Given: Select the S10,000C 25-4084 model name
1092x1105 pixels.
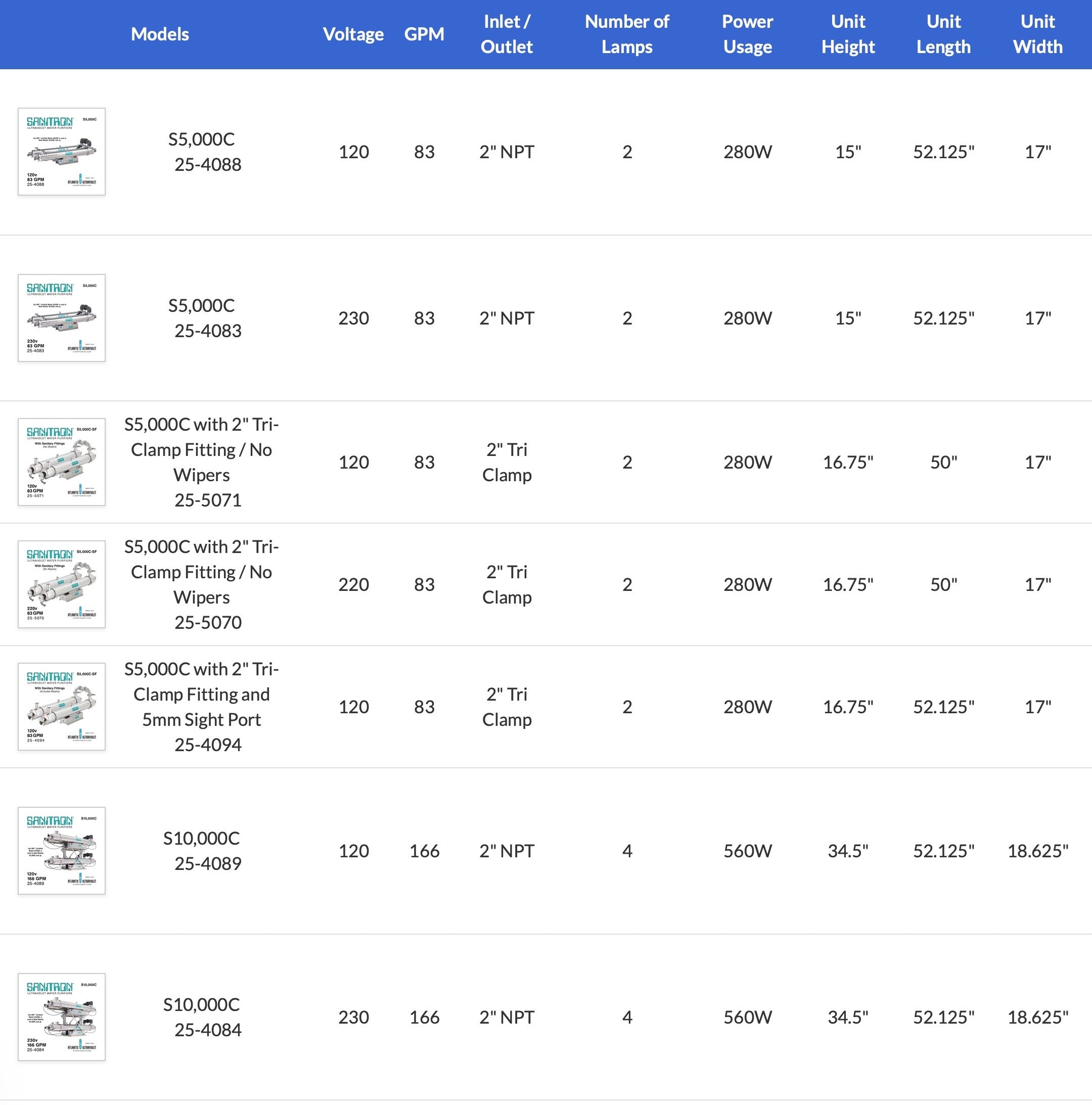Looking at the screenshot, I should coord(201,1018).
